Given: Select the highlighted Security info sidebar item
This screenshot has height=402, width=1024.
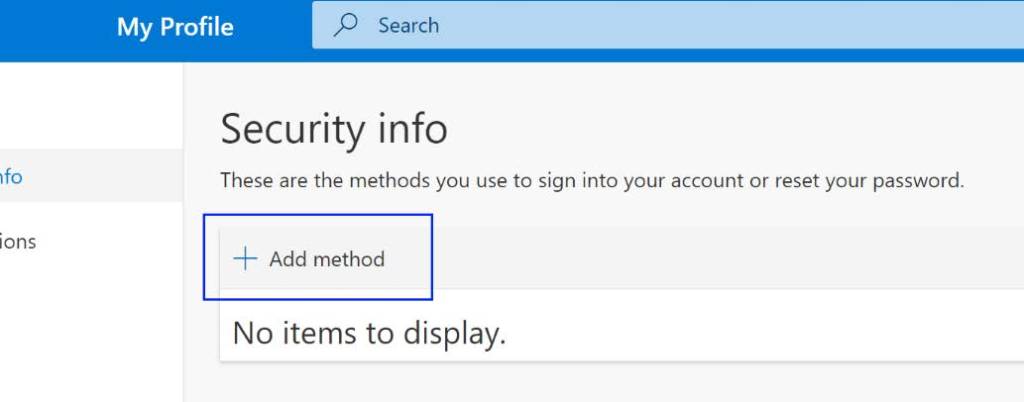Looking at the screenshot, I should 91,176.
